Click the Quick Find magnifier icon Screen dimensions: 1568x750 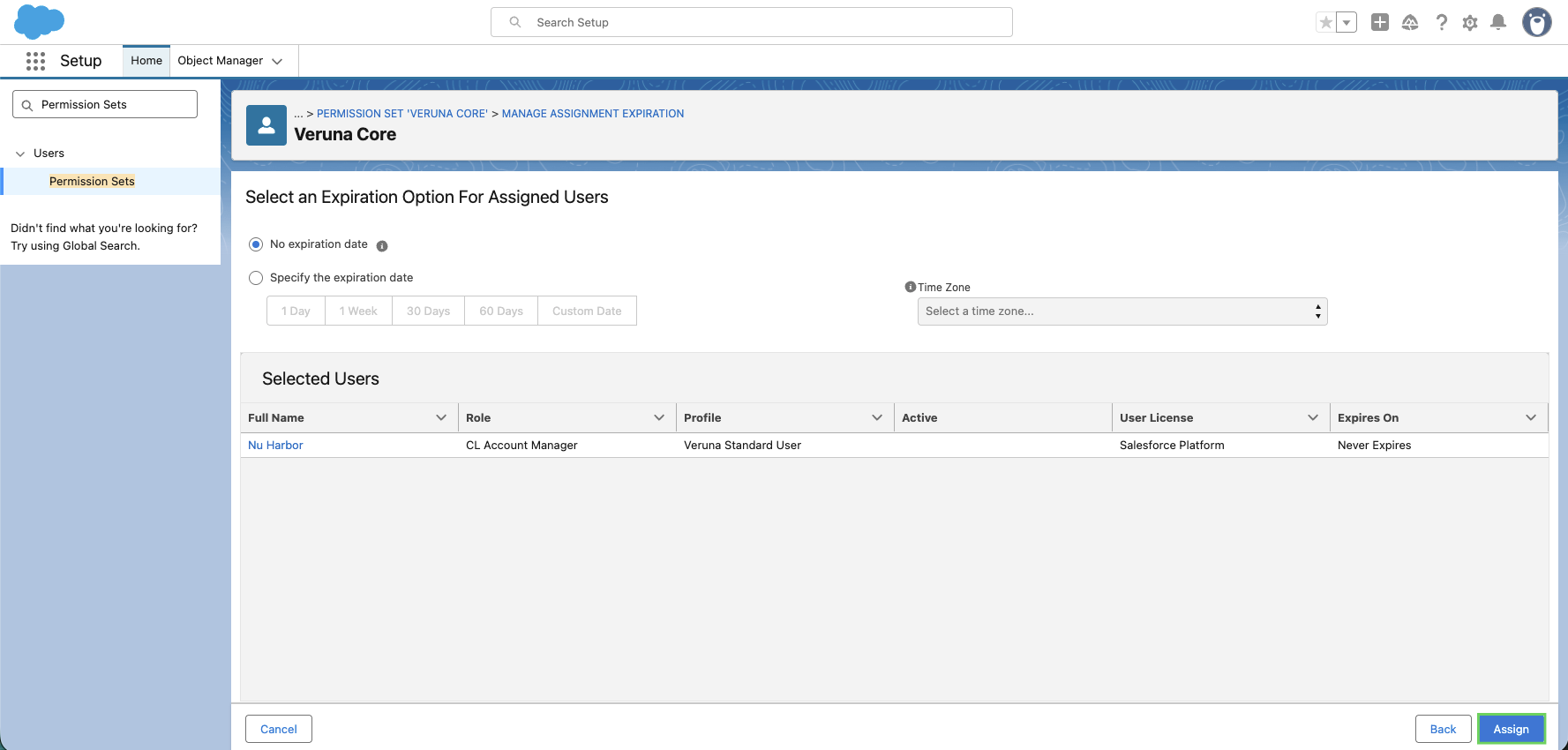27,105
